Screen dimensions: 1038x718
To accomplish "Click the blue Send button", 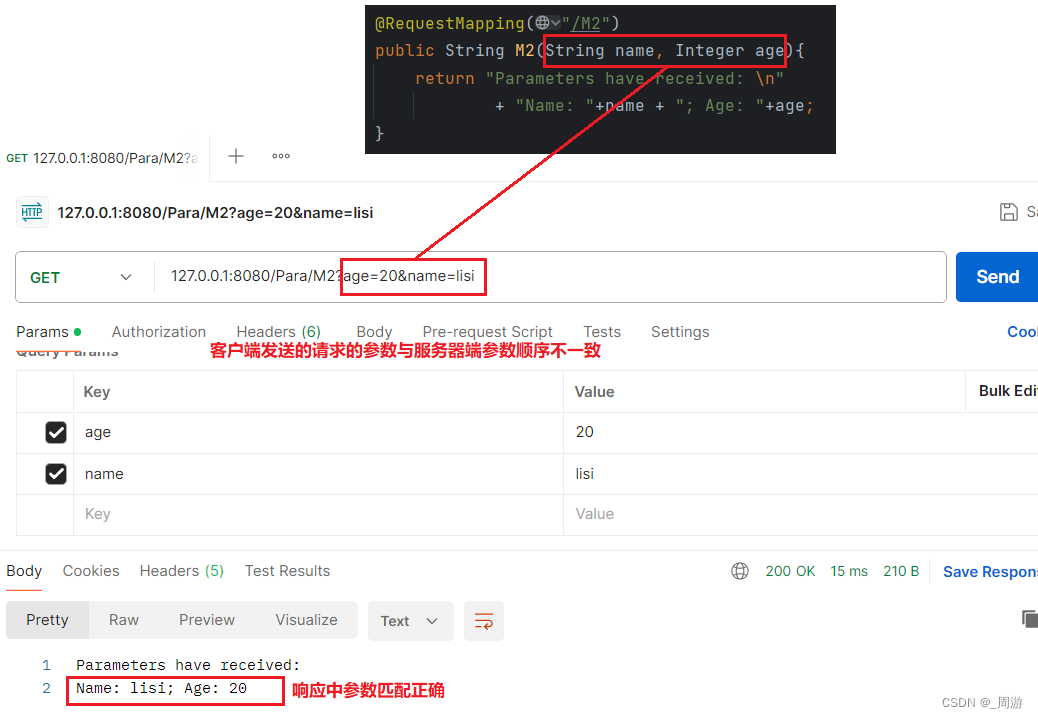I will tap(997, 277).
